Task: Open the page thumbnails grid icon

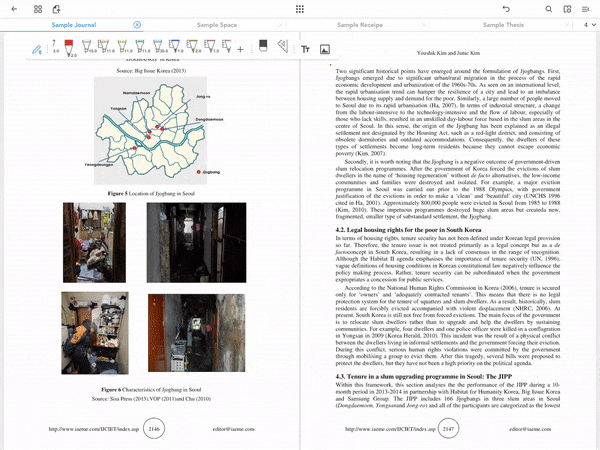Action: 300,9
